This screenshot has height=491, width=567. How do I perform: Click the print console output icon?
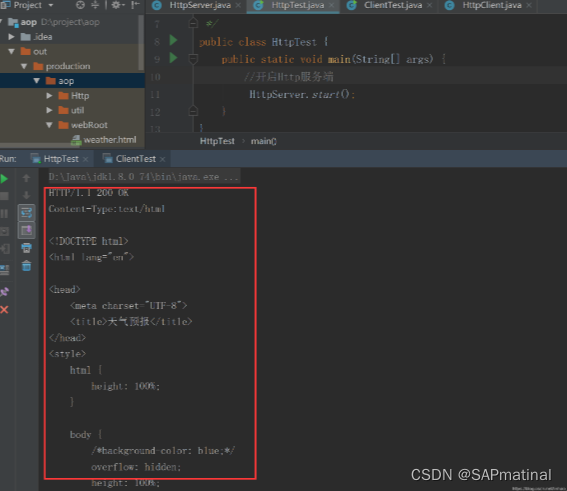(26, 248)
